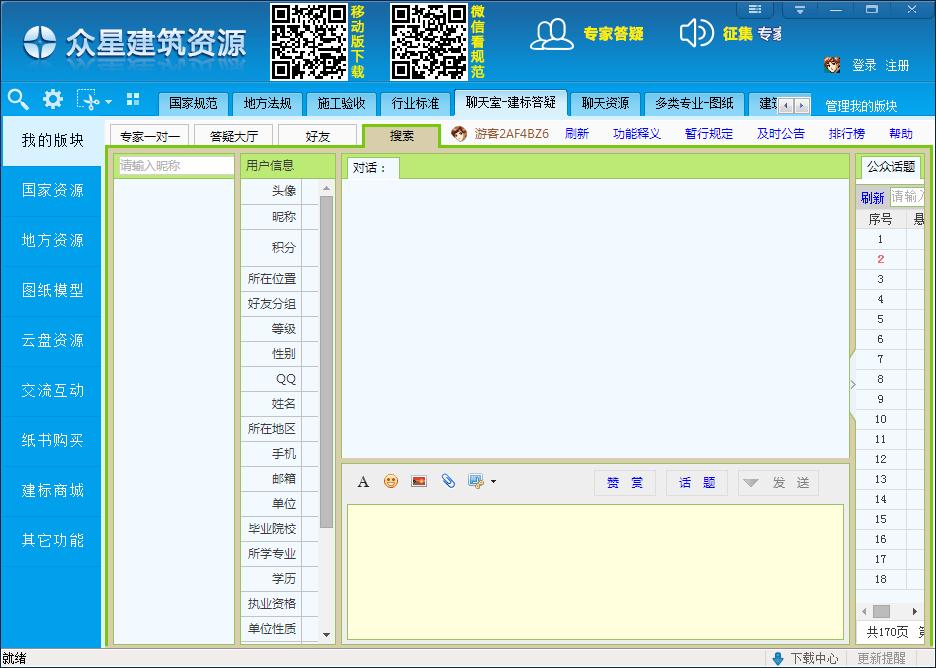The image size is (936, 668).
Task: Open the emoji picker smiley icon
Action: (391, 482)
